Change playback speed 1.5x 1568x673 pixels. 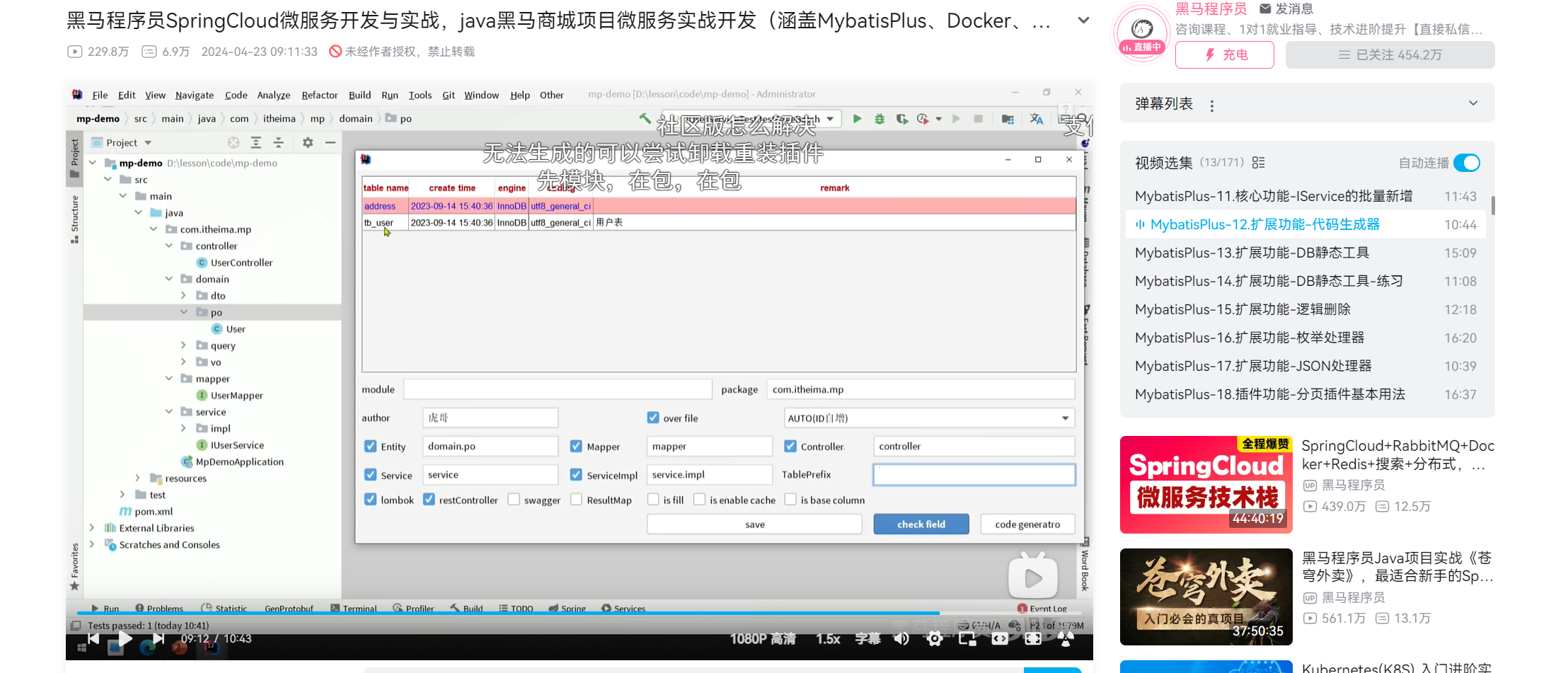[828, 639]
